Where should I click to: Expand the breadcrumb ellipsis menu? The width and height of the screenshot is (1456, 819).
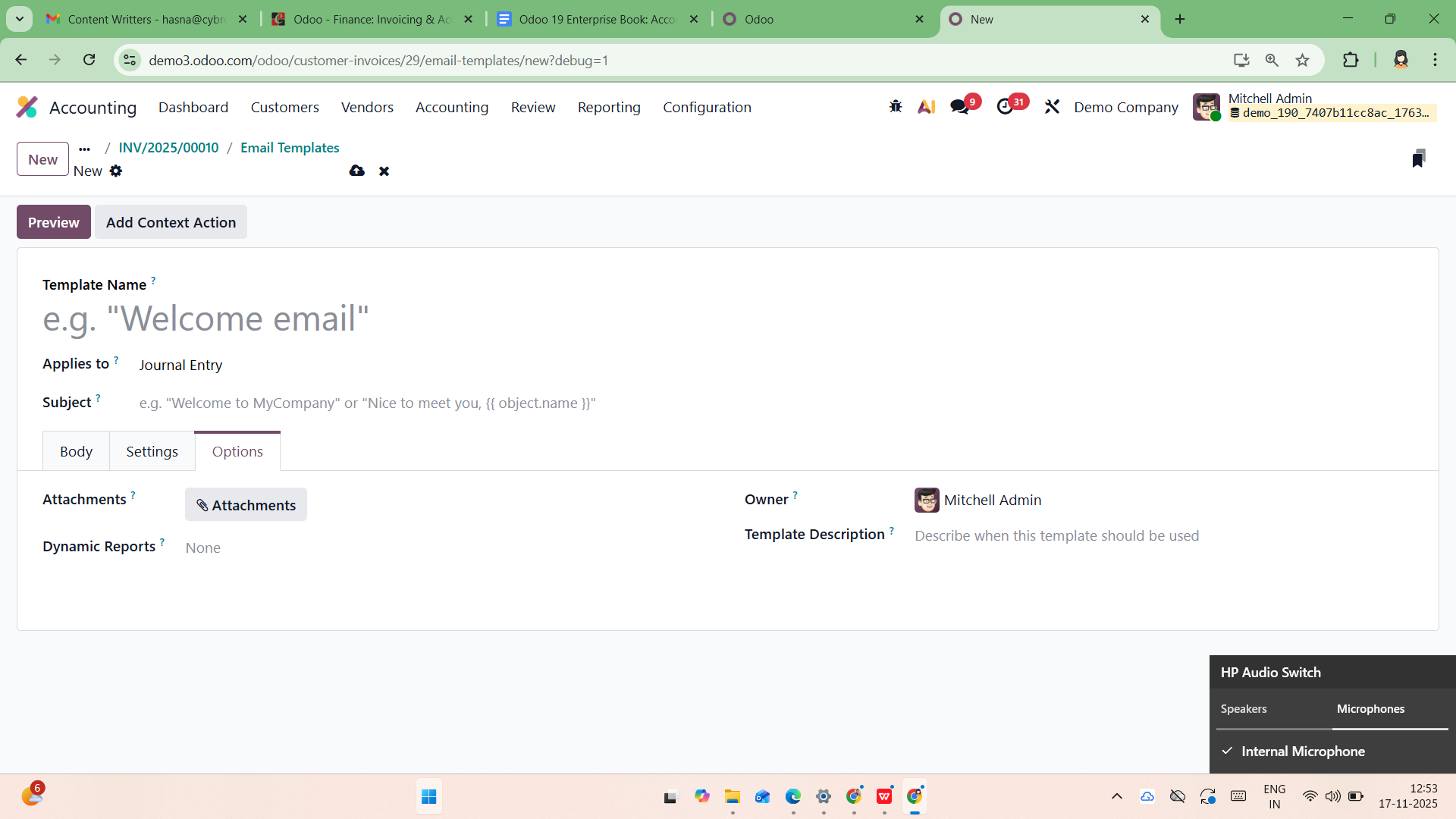pyautogui.click(x=84, y=149)
